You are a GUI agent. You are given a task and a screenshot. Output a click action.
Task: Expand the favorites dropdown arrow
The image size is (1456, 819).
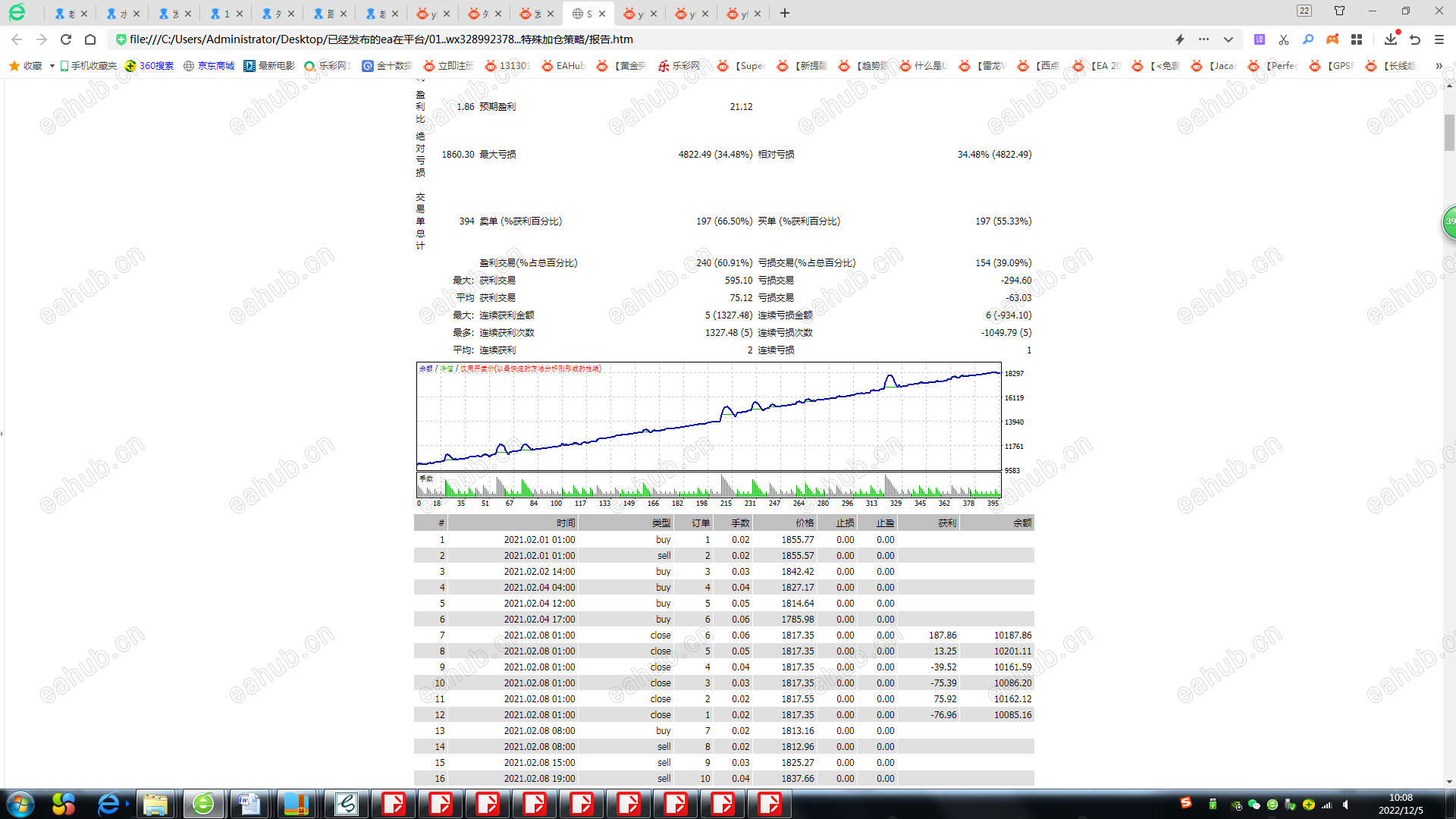(52, 66)
